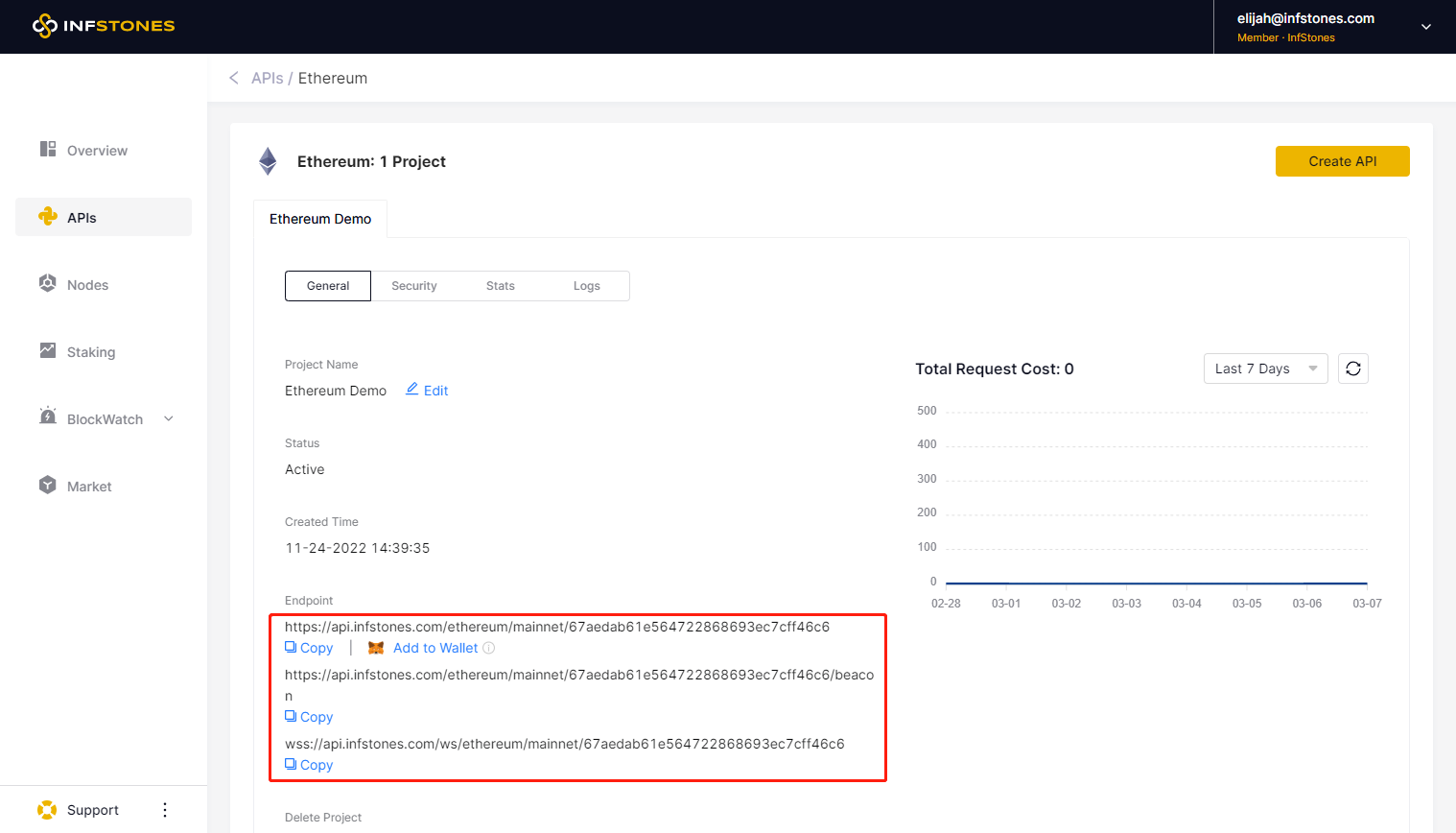Click the Member · InfStones role text

pyautogui.click(x=1286, y=37)
